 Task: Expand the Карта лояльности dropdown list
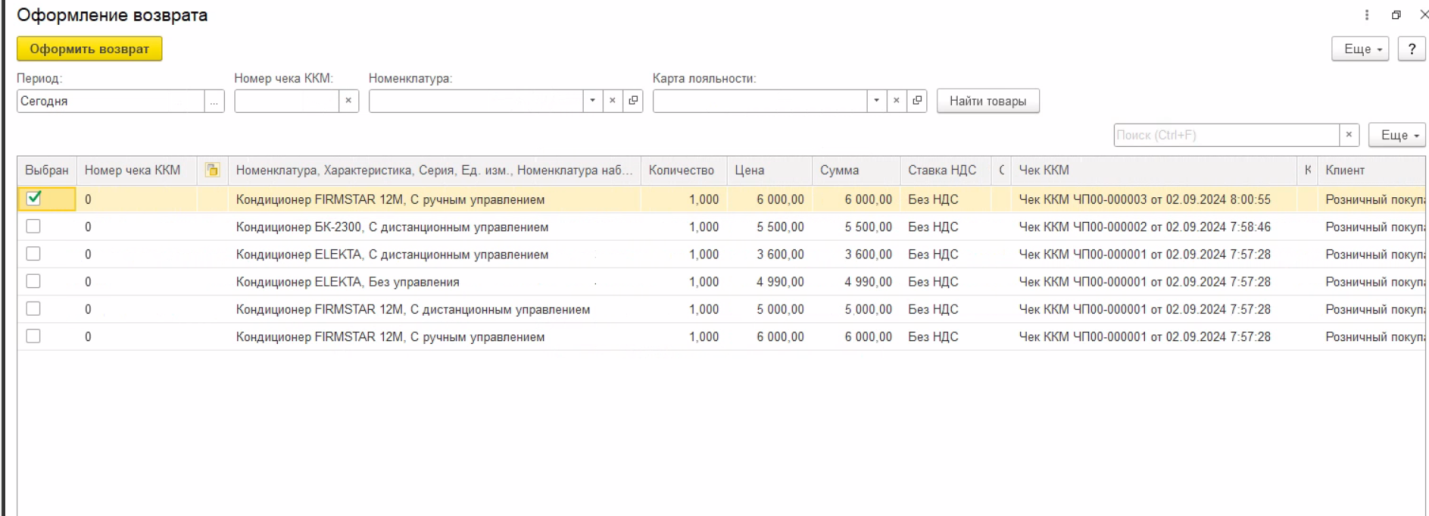(876, 101)
